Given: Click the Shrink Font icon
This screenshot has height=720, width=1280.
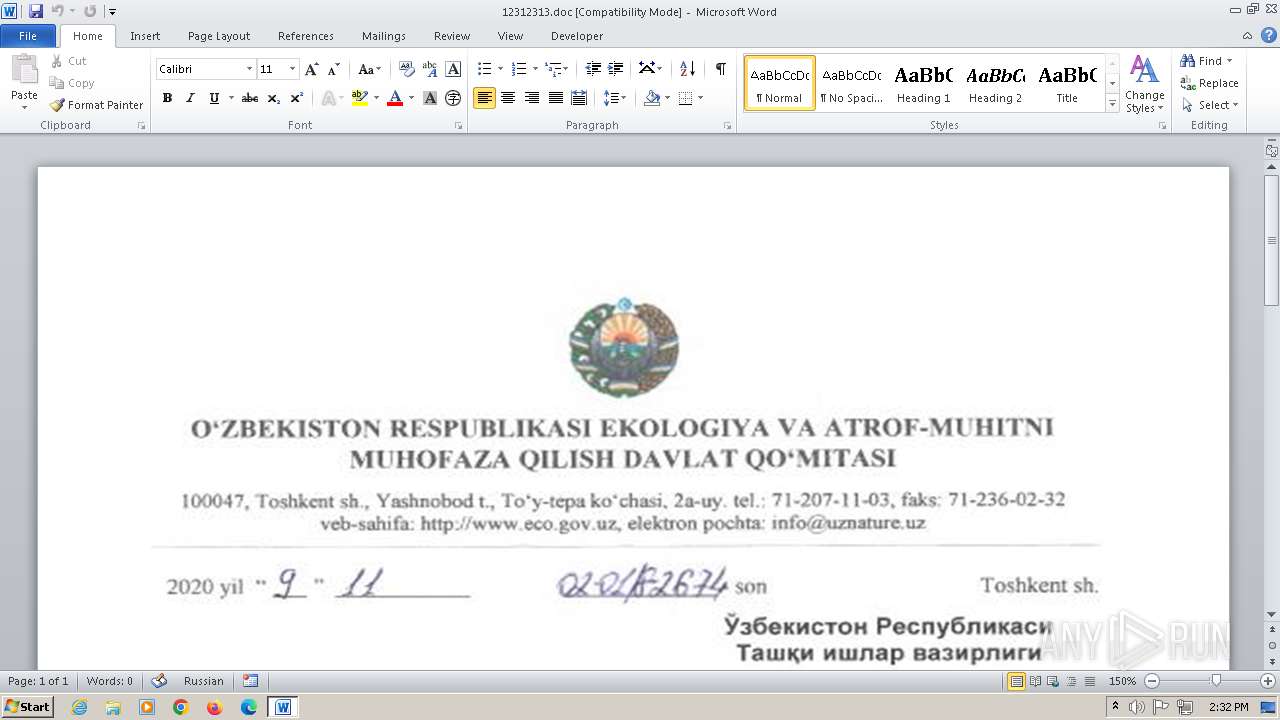Looking at the screenshot, I should [x=334, y=69].
